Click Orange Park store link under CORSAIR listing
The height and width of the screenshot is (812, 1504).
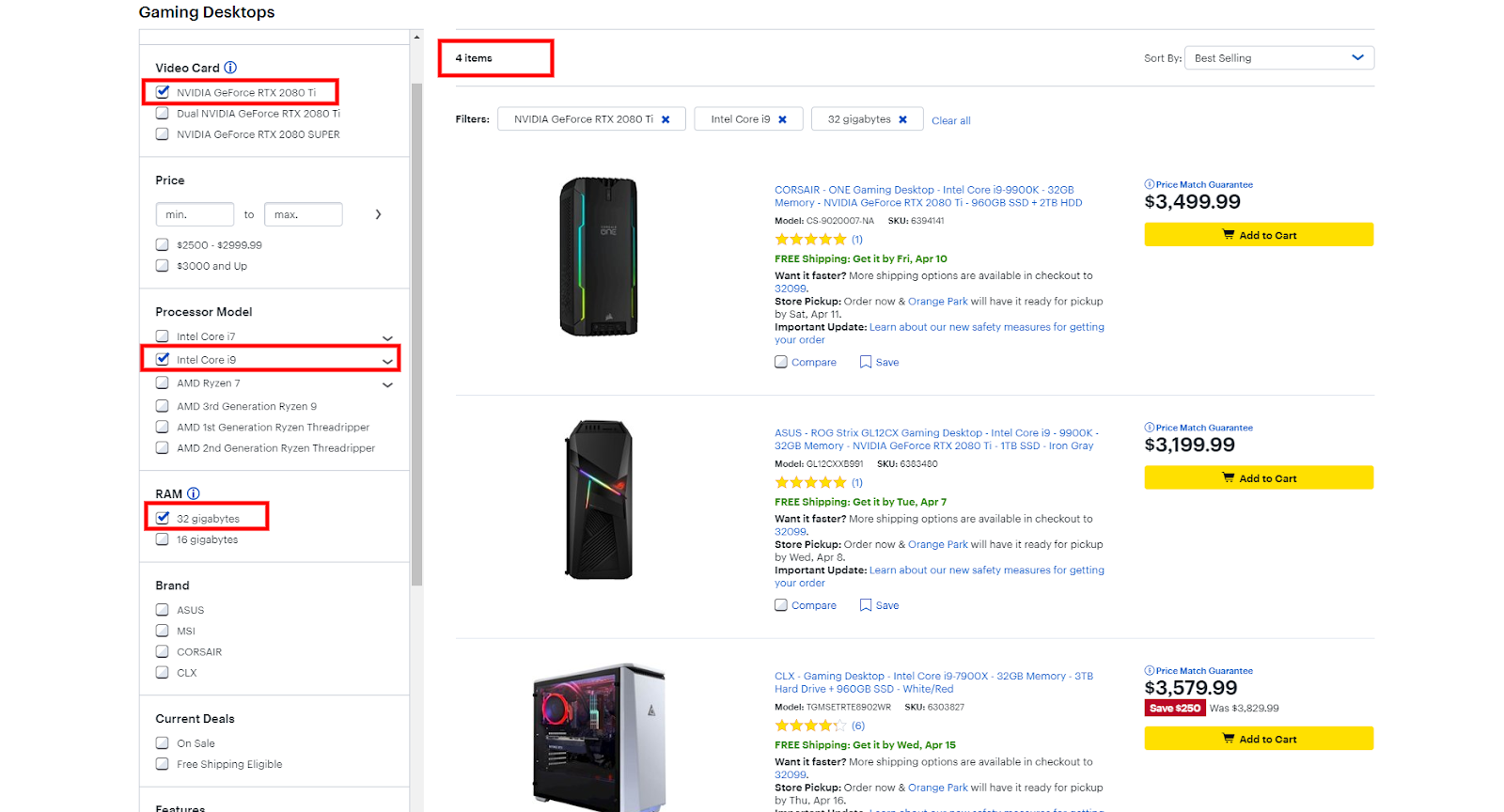pyautogui.click(x=937, y=302)
